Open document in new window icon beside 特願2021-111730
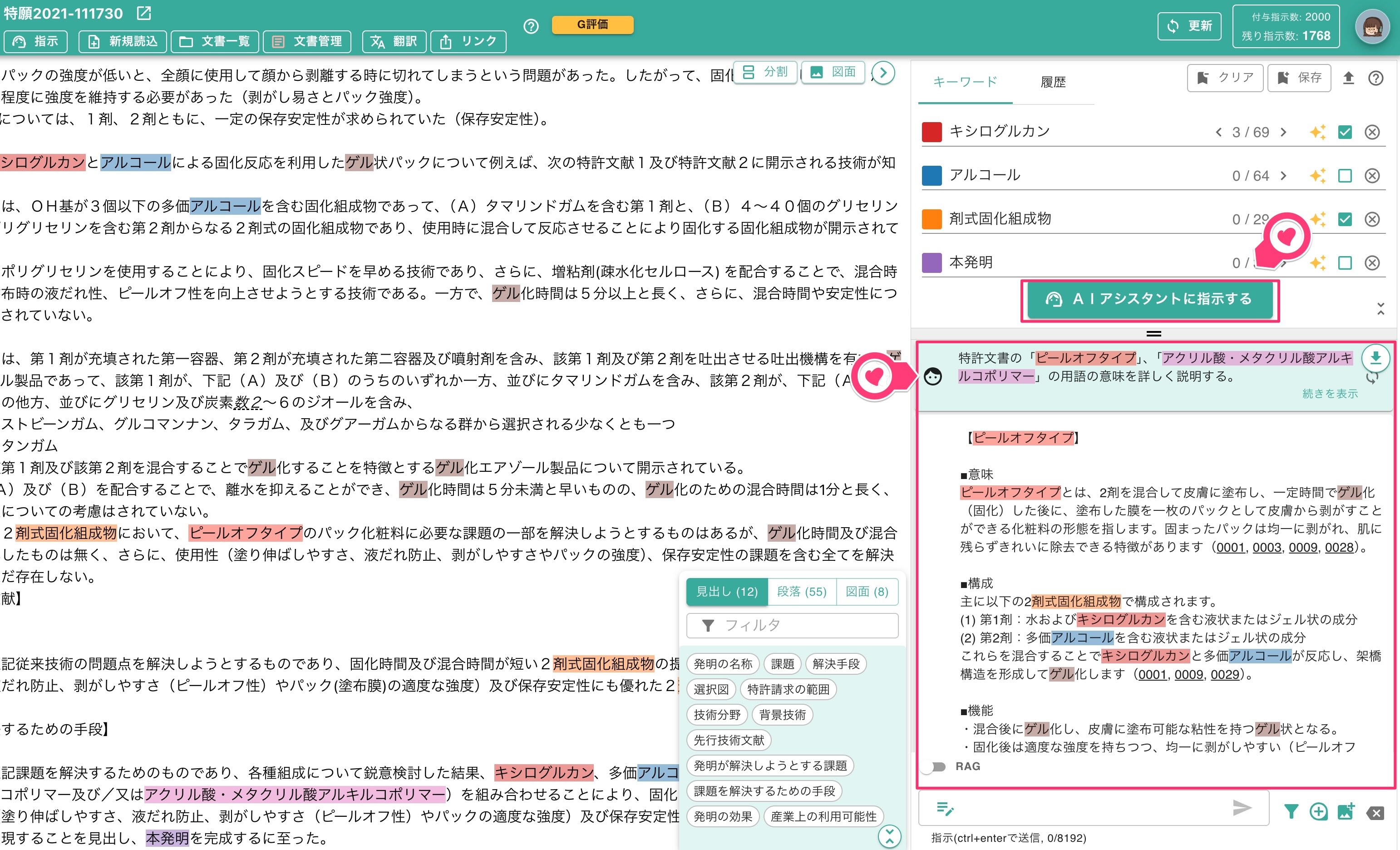Screen dimensions: 1400x850 [x=144, y=13]
